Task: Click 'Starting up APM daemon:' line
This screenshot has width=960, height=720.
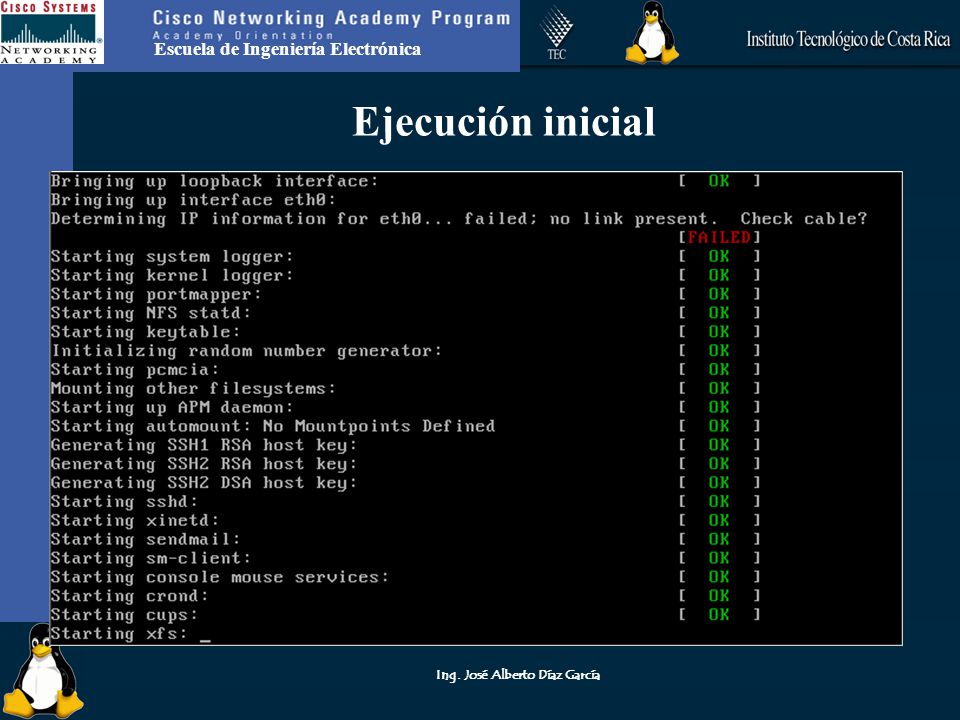Action: [172, 407]
